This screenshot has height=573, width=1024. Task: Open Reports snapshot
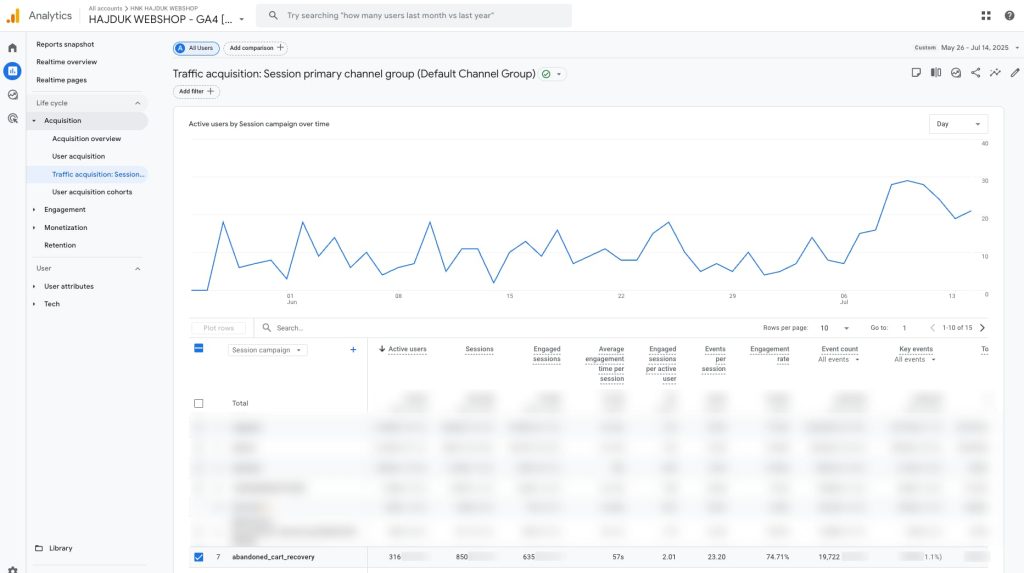(65, 44)
